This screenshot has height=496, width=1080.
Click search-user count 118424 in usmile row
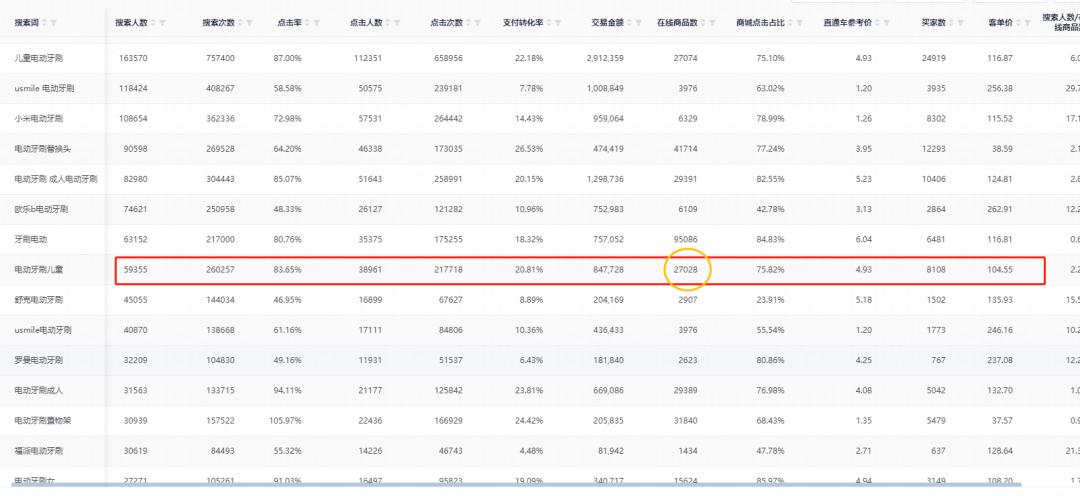pos(132,88)
